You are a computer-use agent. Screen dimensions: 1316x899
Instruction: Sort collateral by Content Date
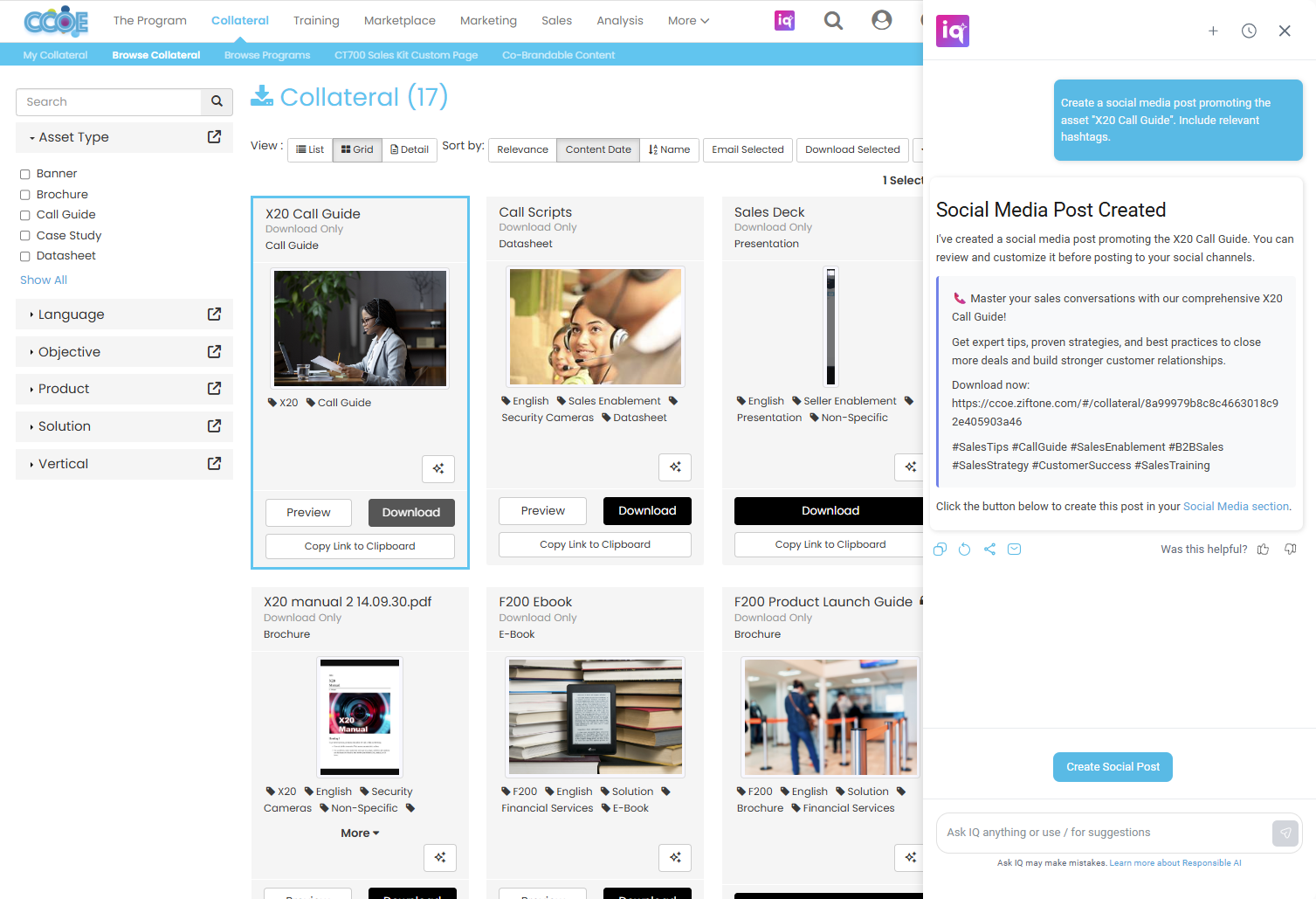coord(598,149)
